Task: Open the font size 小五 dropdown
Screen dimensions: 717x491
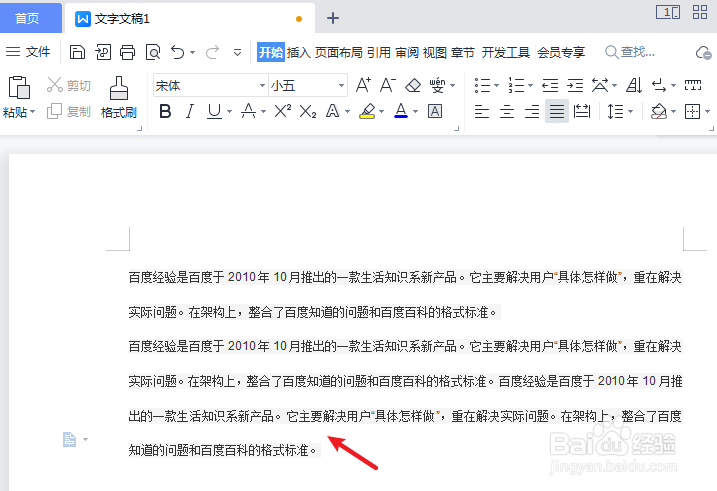Action: (341, 85)
